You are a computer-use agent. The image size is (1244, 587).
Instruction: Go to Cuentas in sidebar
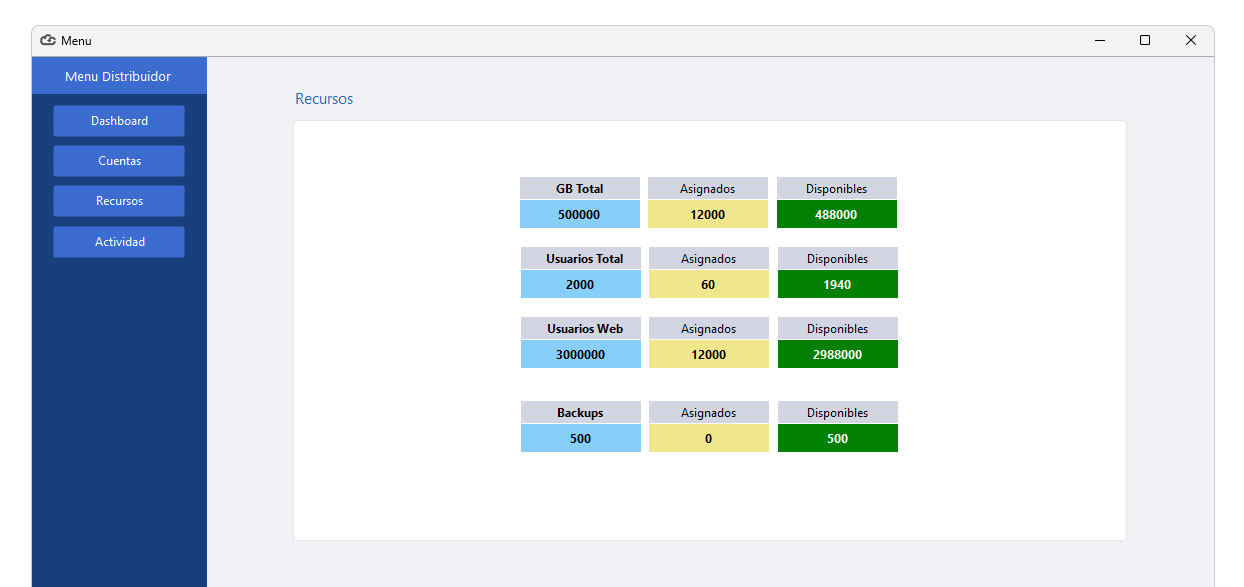tap(119, 161)
